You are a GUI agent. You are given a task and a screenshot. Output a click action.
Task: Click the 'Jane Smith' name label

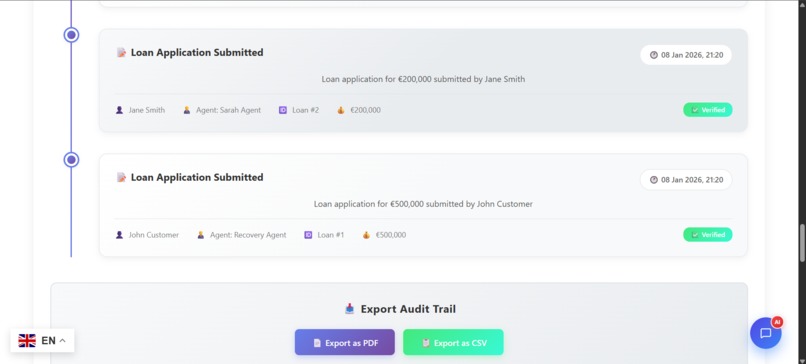146,110
